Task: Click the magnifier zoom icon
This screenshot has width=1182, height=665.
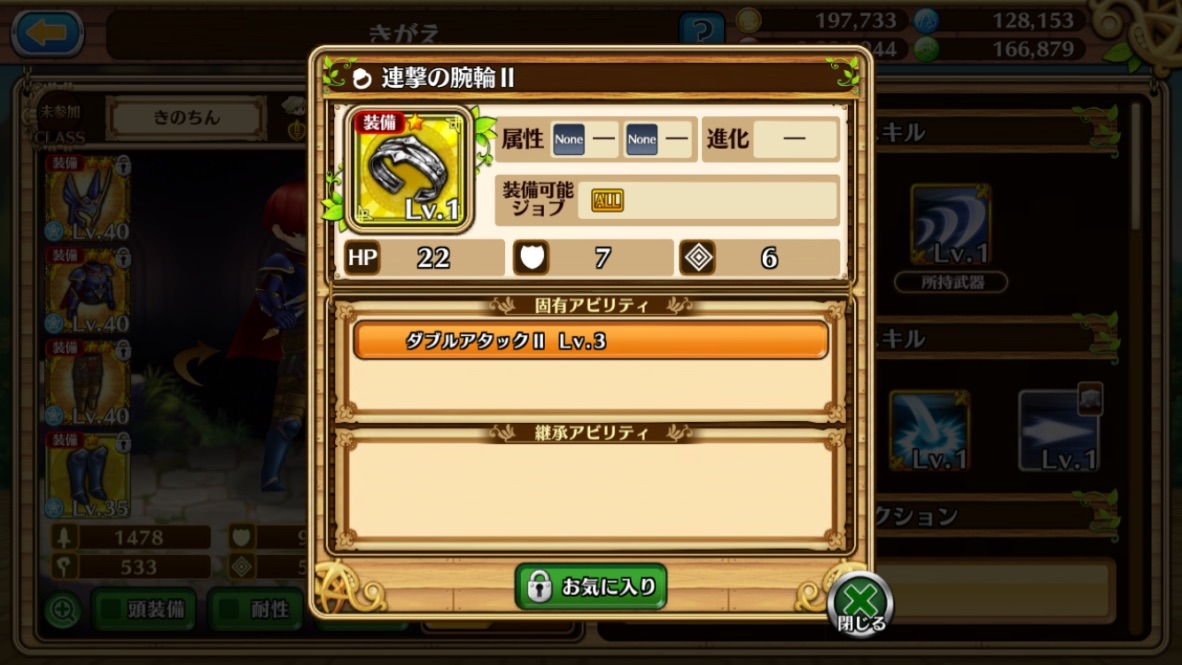Action: point(63,610)
